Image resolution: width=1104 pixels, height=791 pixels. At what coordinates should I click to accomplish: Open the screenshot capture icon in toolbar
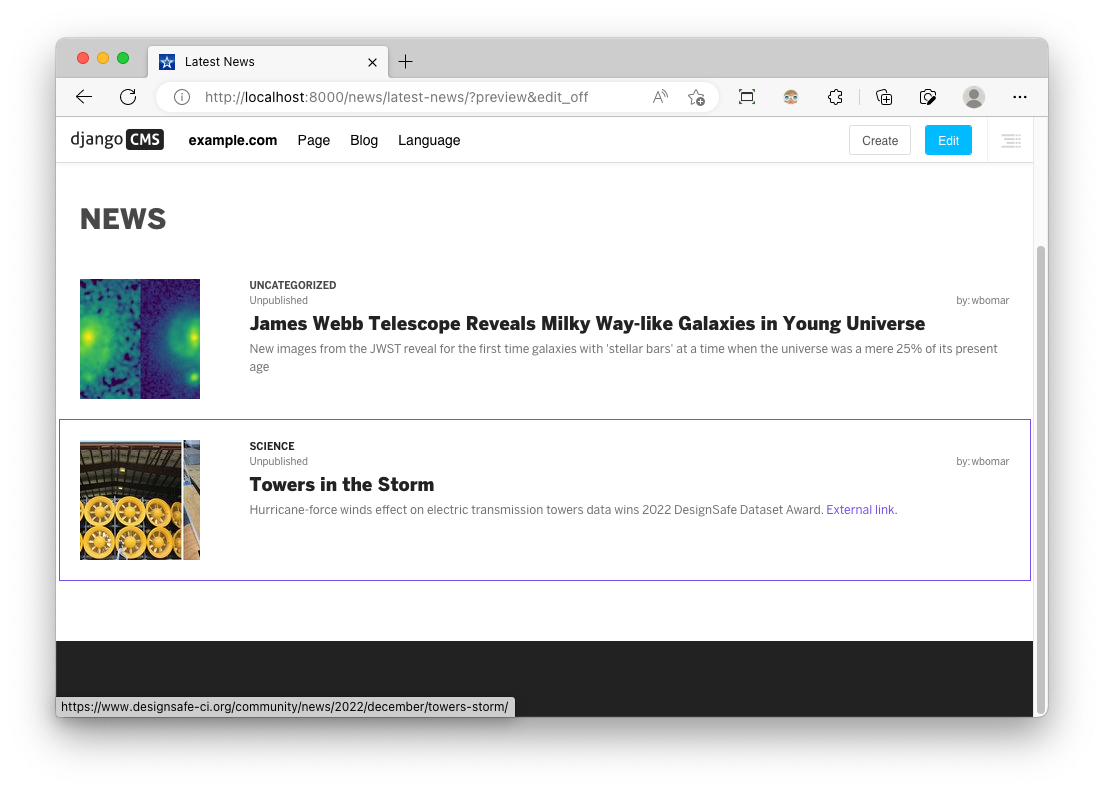(x=747, y=97)
